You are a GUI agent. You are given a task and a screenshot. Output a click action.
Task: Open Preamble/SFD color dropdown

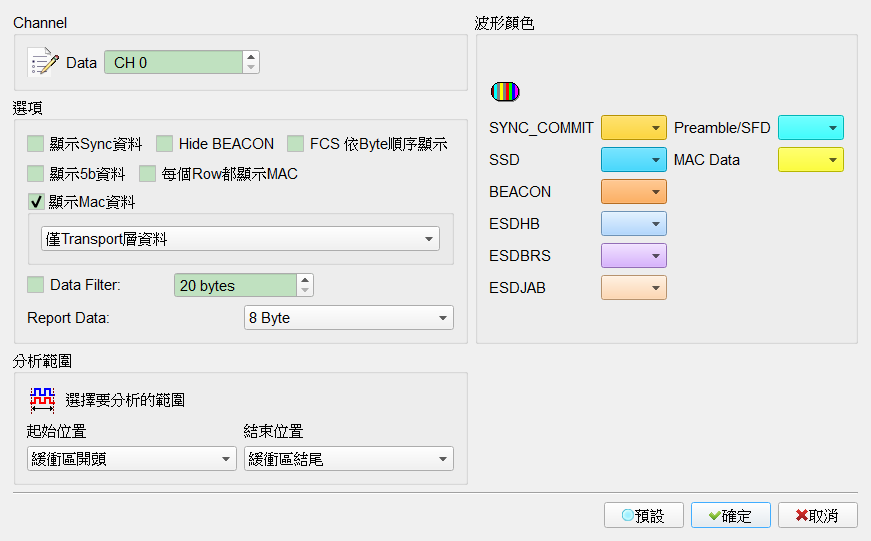(811, 128)
